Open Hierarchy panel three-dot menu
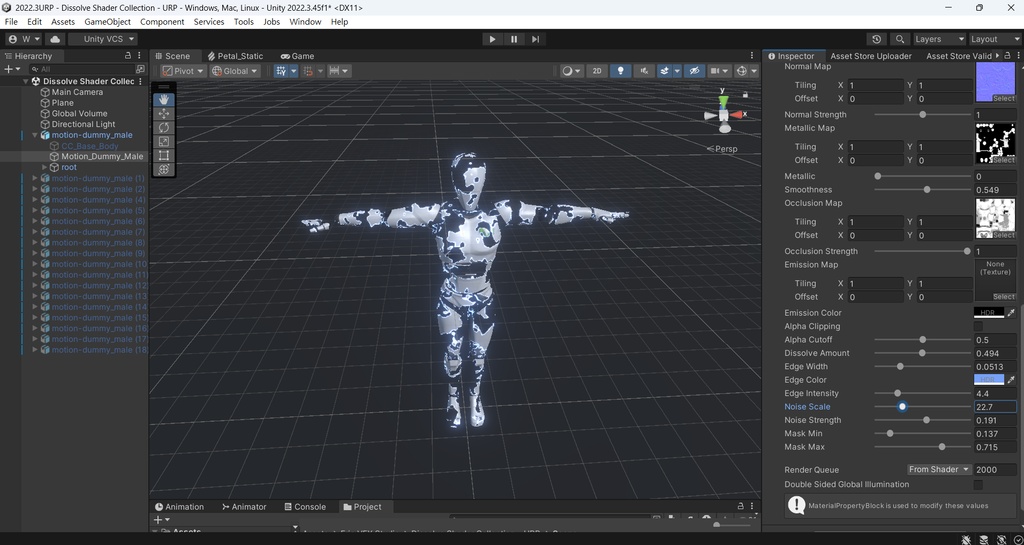 139,56
